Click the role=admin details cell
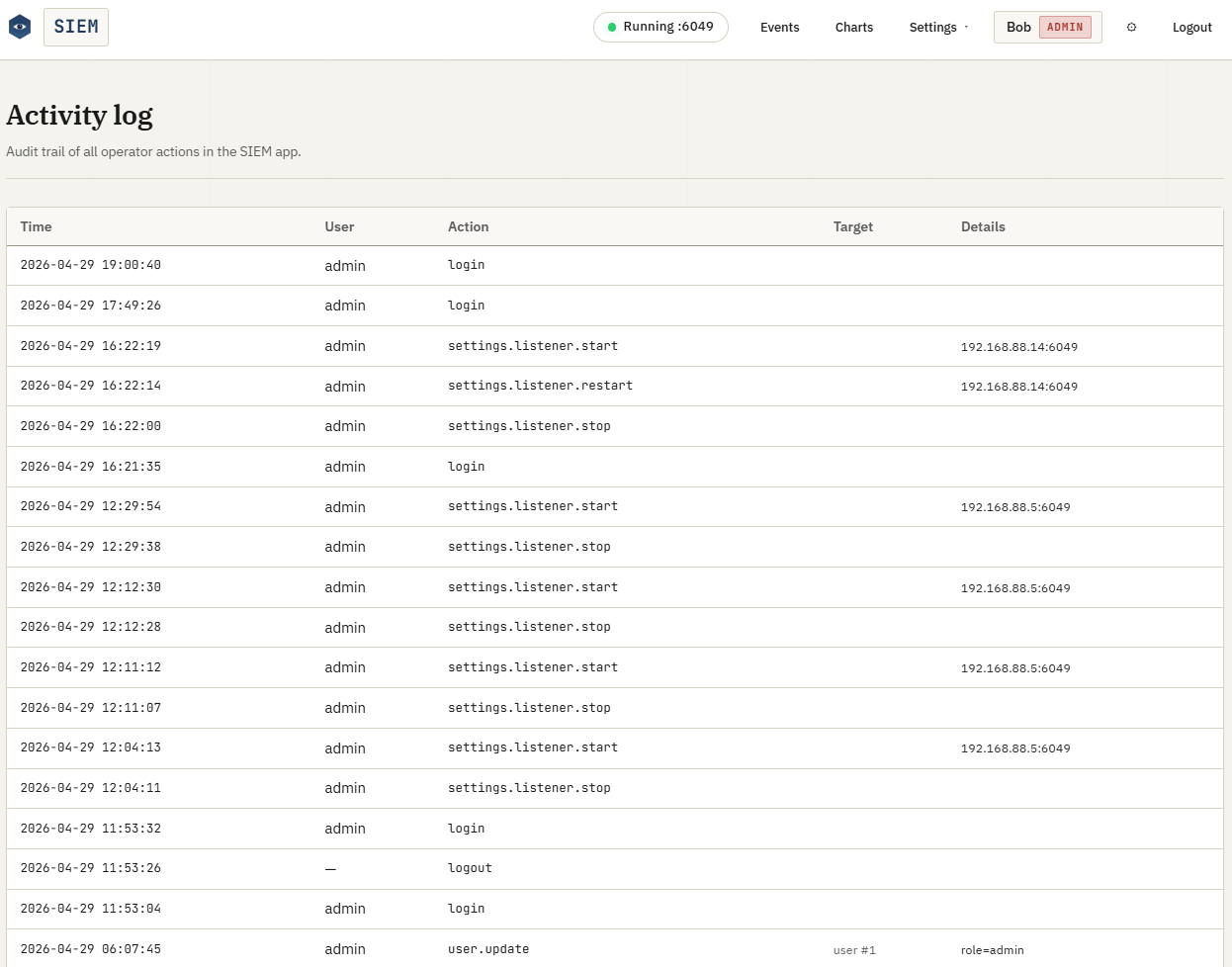1232x967 pixels. pyautogui.click(x=993, y=950)
